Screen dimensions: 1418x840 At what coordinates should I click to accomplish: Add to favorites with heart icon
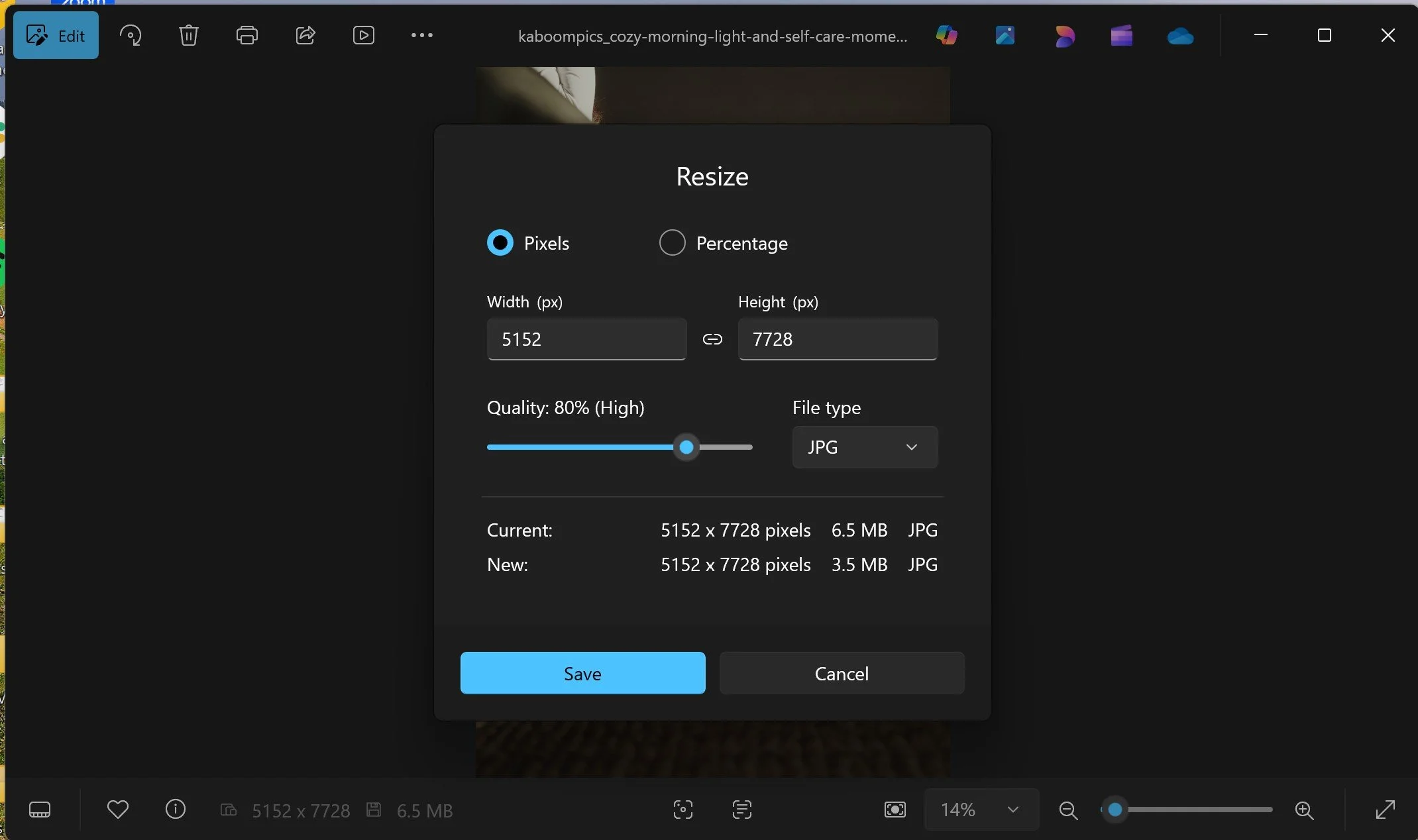[x=118, y=810]
